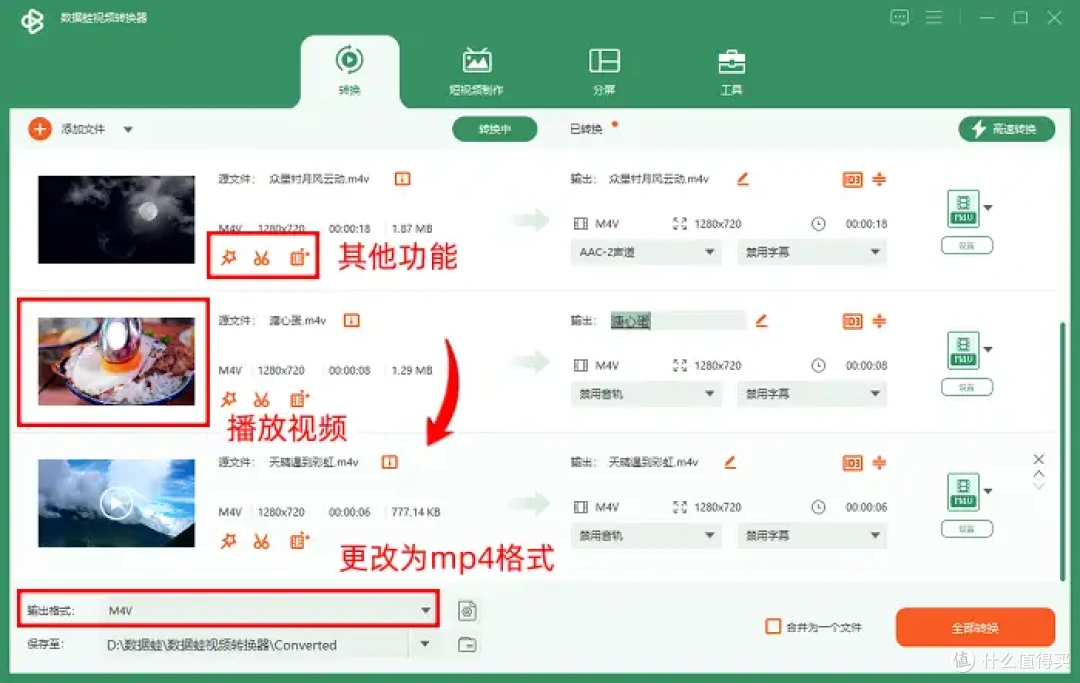Open the feedback message icon in title bar
Viewport: 1080px width, 683px height.
pos(899,17)
